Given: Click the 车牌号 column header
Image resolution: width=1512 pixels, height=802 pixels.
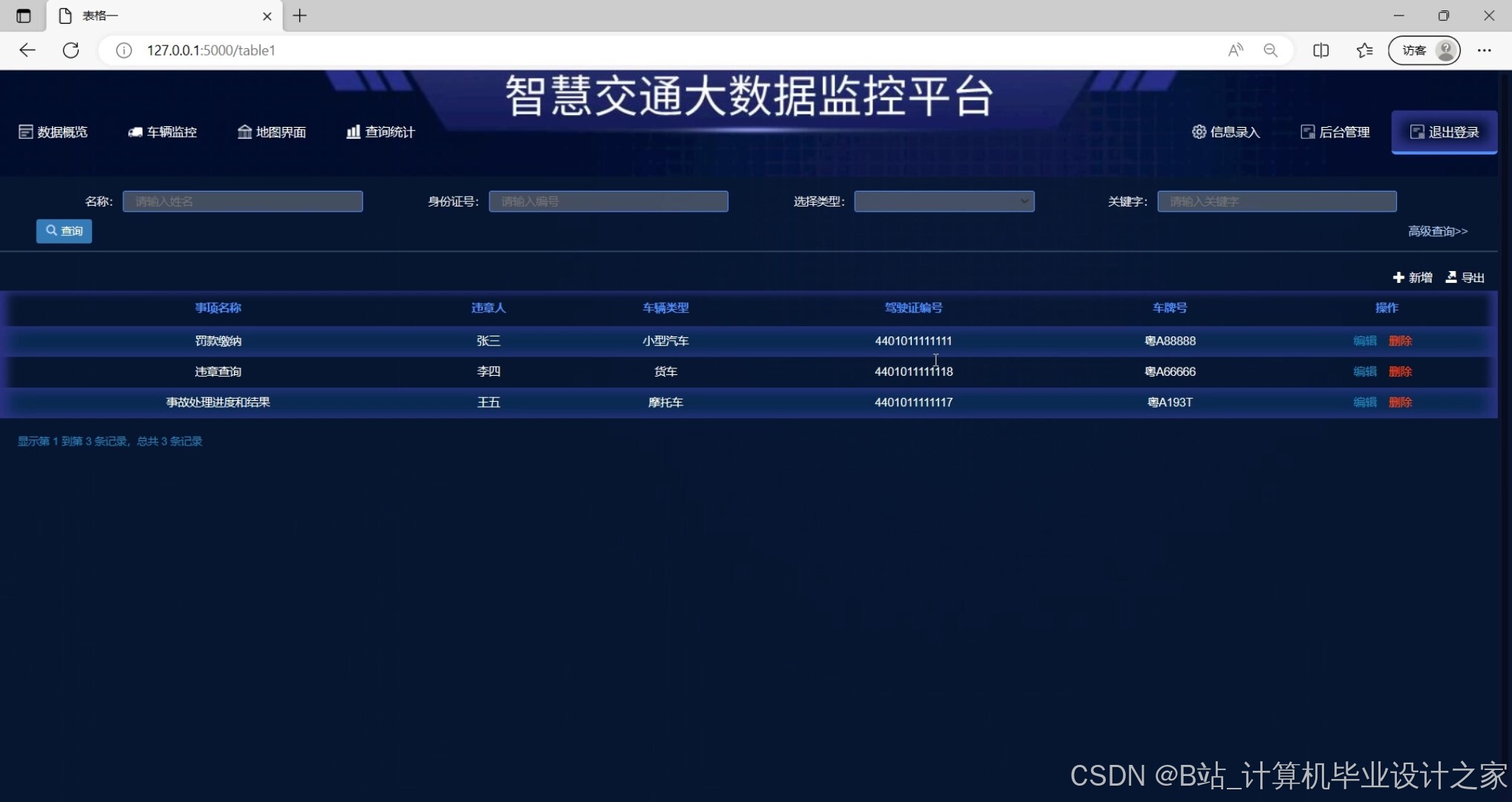Looking at the screenshot, I should (1170, 307).
